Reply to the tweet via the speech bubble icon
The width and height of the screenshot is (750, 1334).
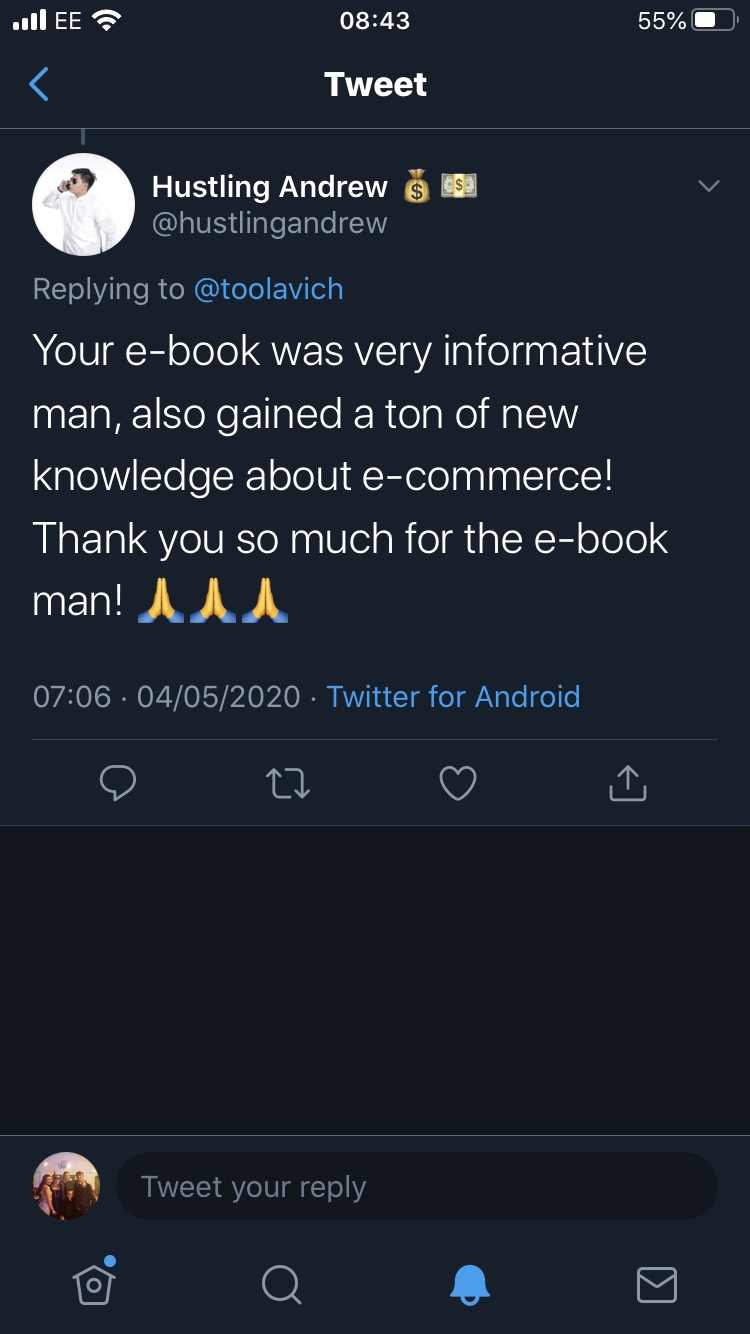point(118,784)
